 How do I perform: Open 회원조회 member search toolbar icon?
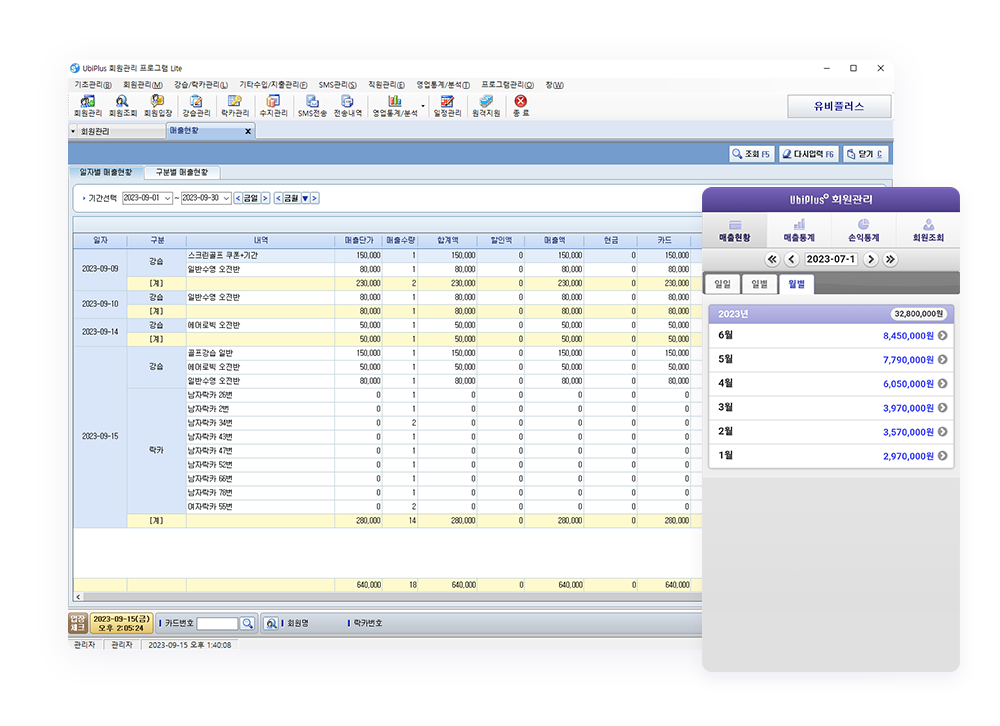(x=122, y=106)
